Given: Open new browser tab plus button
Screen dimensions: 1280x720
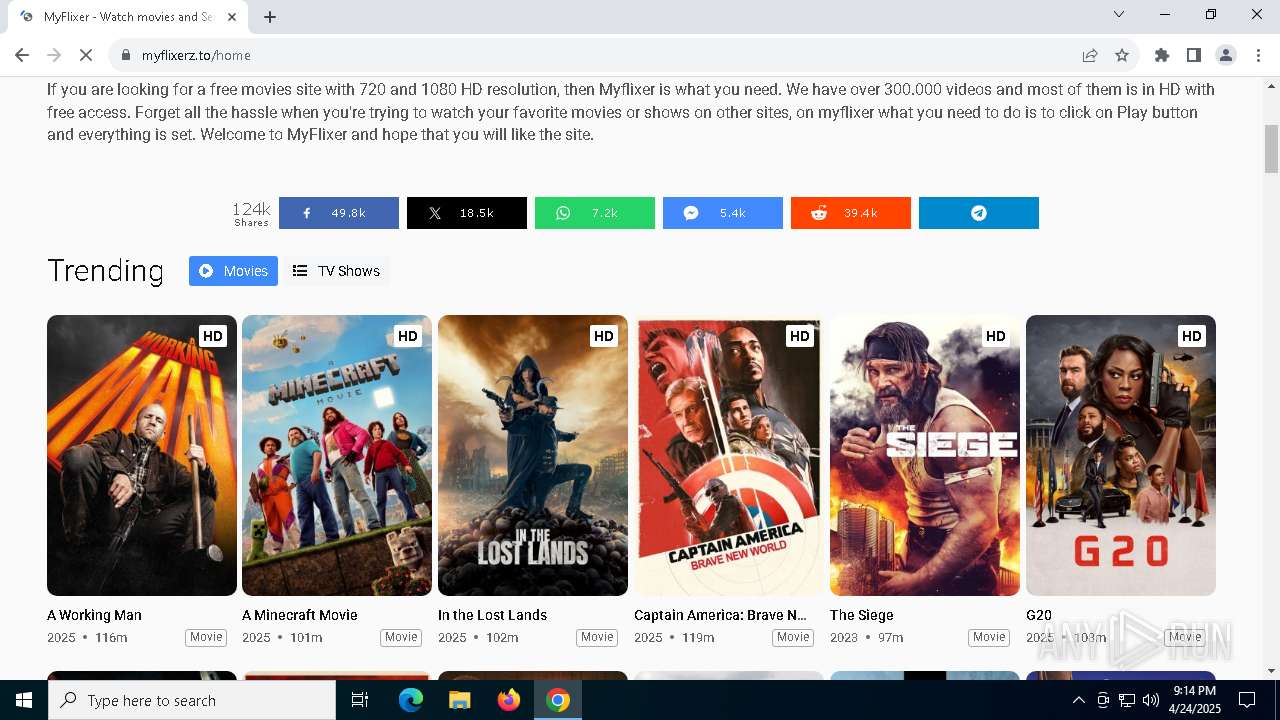Looking at the screenshot, I should pyautogui.click(x=270, y=17).
